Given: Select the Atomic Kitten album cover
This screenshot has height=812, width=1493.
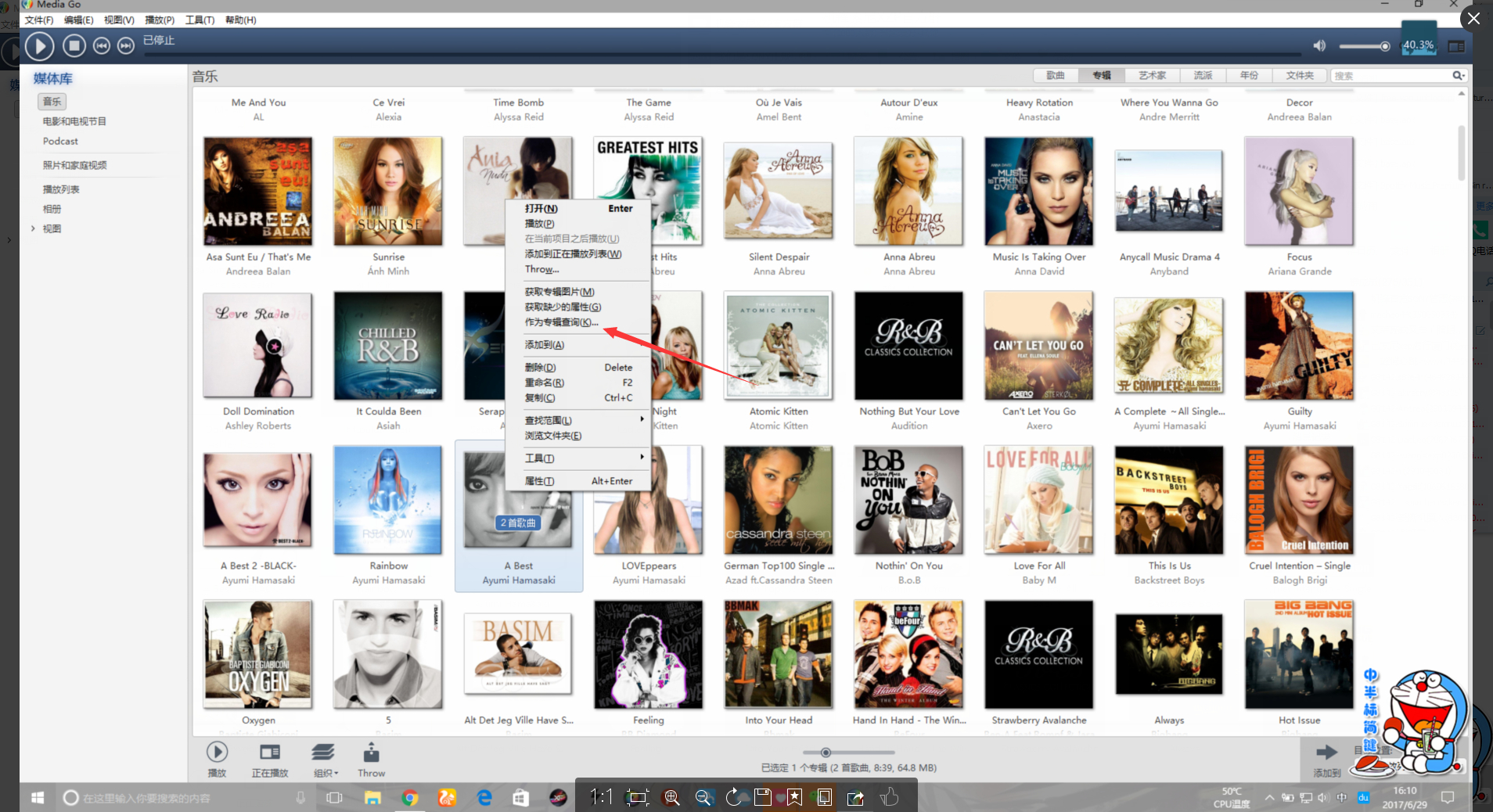Looking at the screenshot, I should 779,346.
